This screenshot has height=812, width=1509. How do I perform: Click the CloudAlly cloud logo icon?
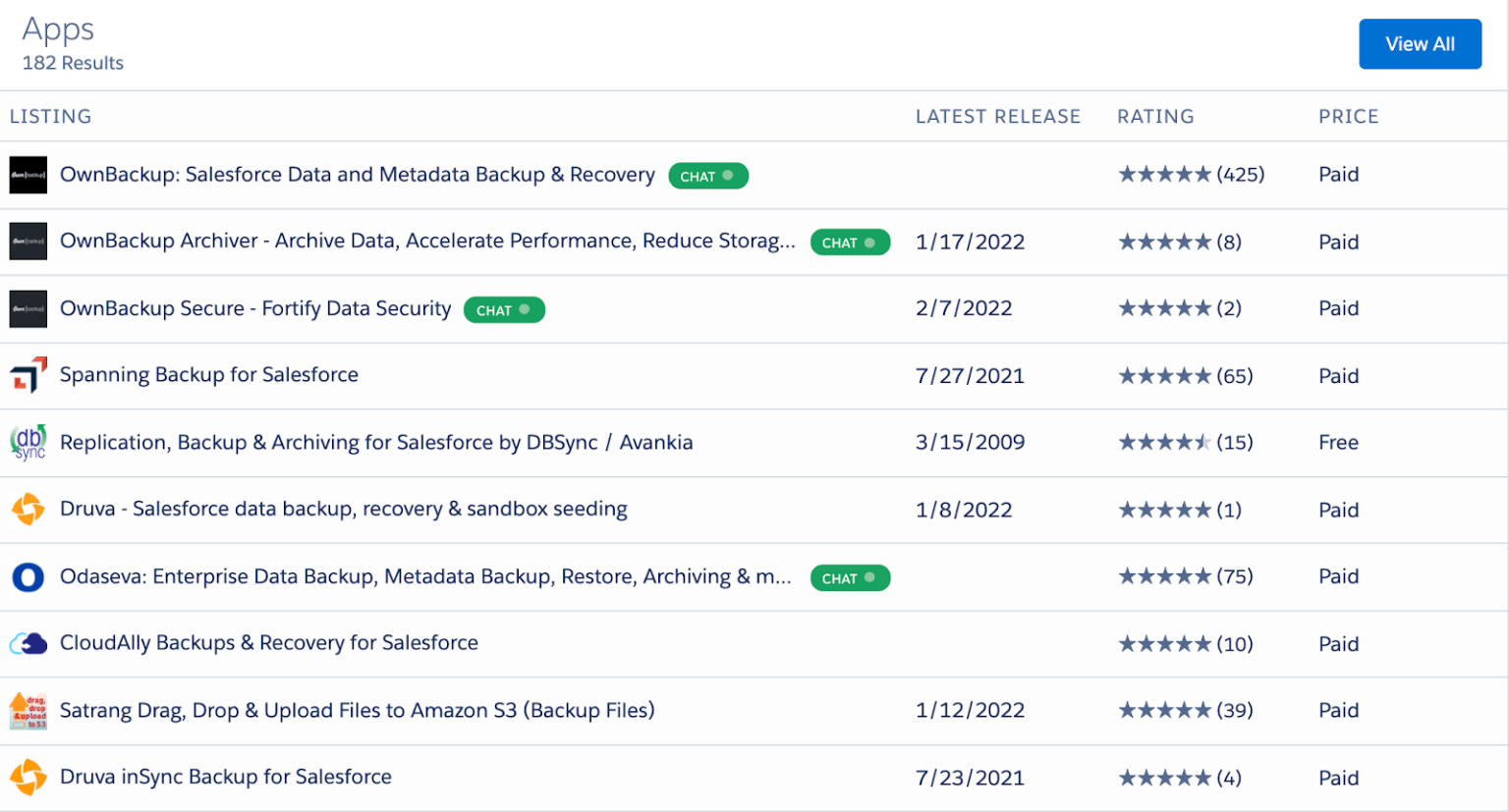[x=28, y=643]
